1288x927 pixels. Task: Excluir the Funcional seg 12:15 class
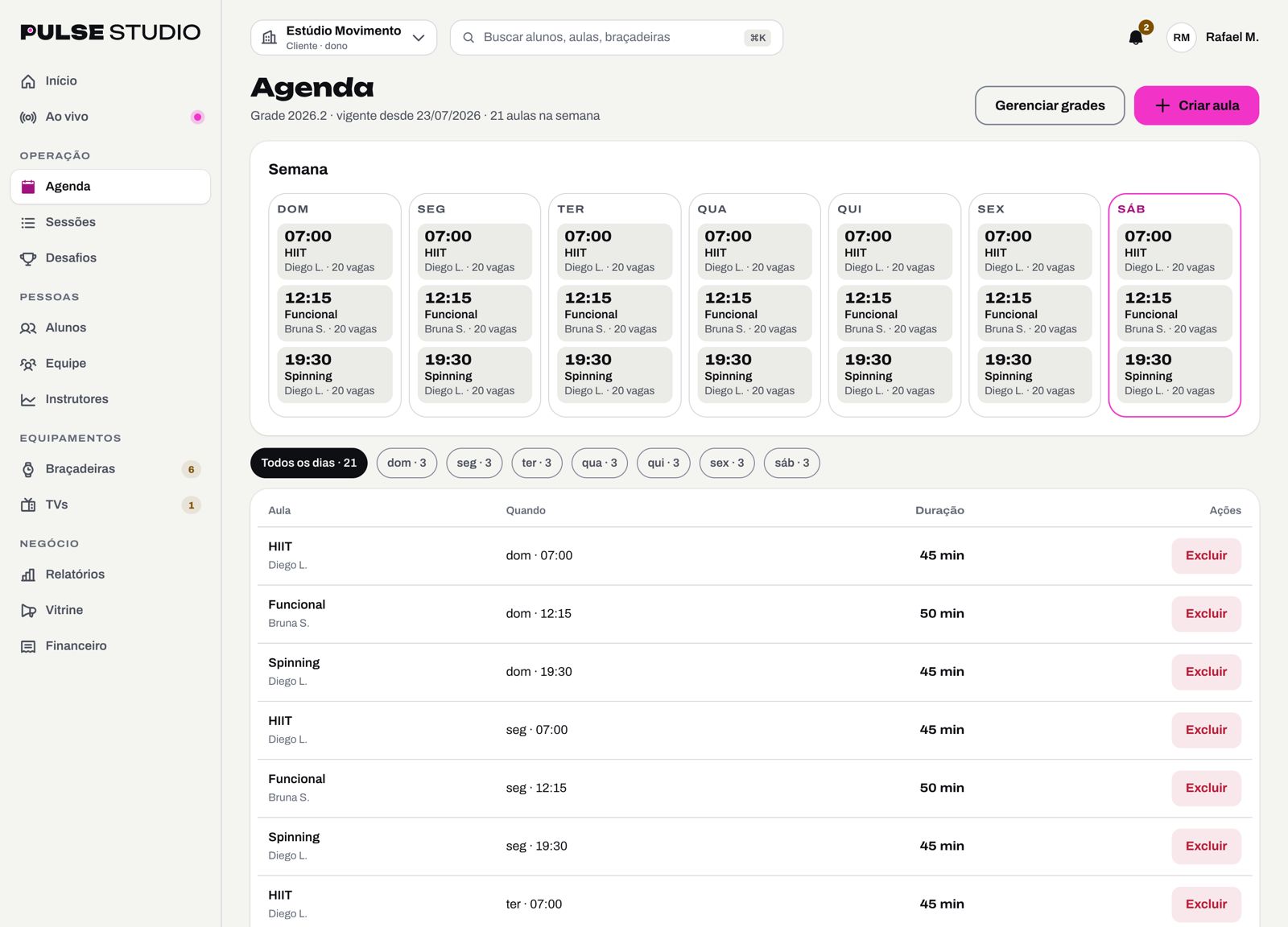pos(1206,789)
